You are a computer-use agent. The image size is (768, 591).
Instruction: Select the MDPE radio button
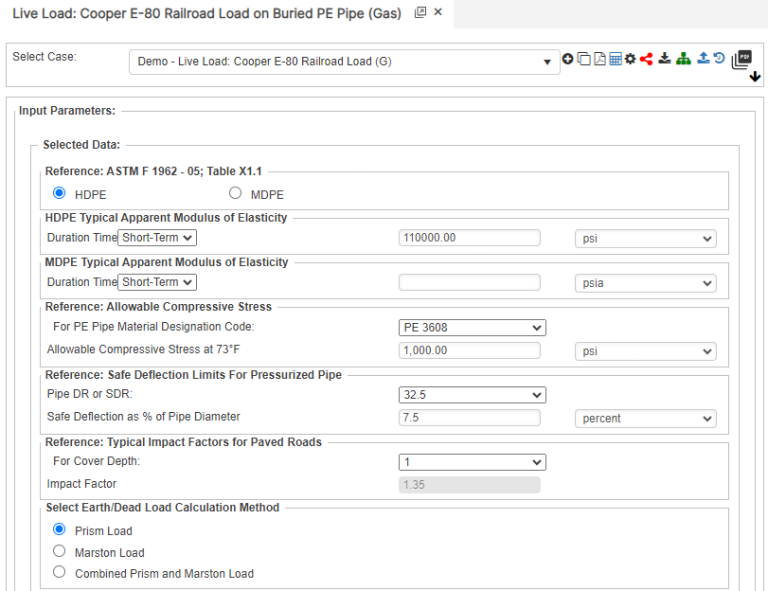[x=236, y=194]
